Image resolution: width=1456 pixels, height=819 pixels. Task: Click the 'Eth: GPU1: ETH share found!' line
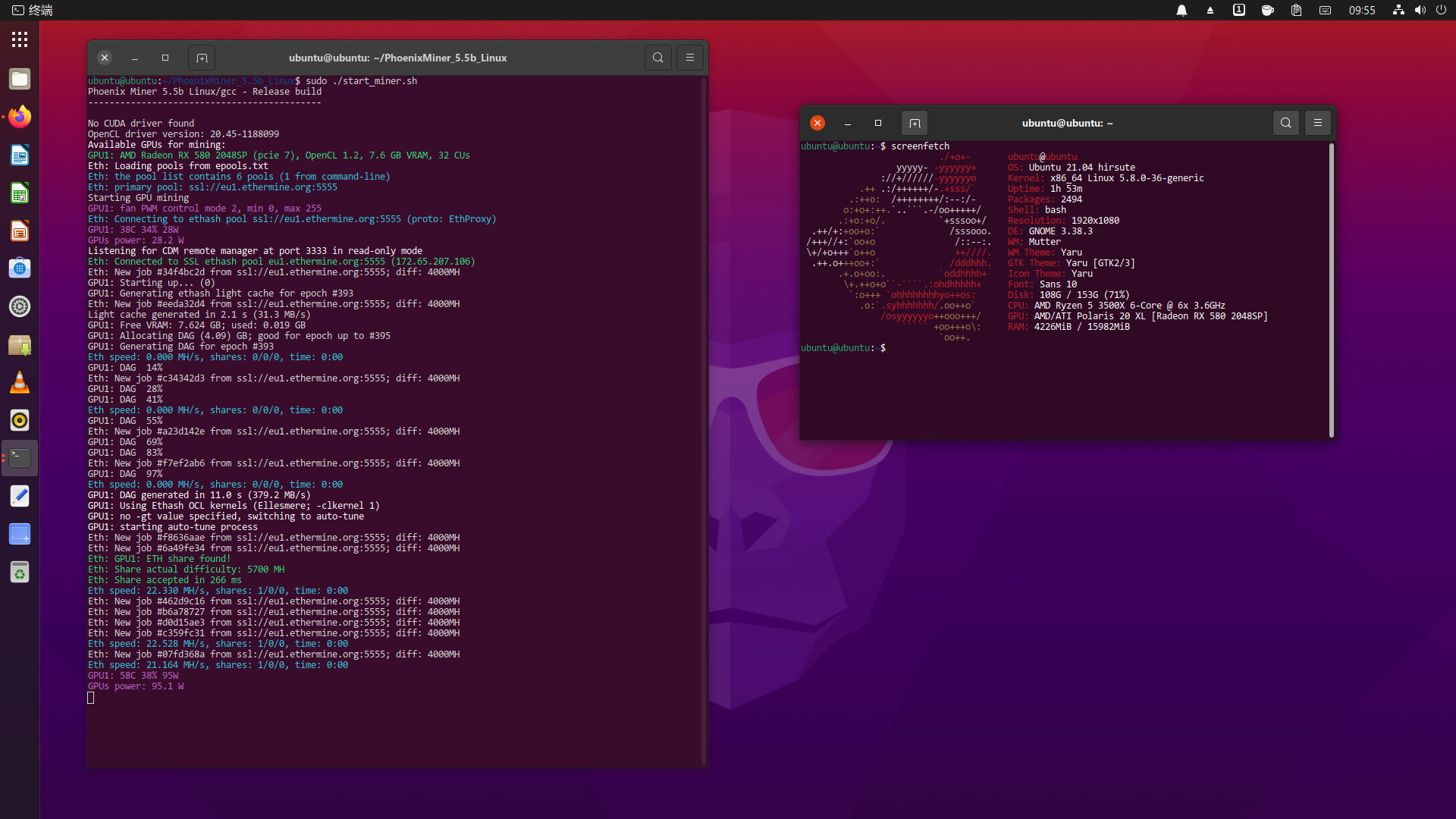(x=159, y=559)
